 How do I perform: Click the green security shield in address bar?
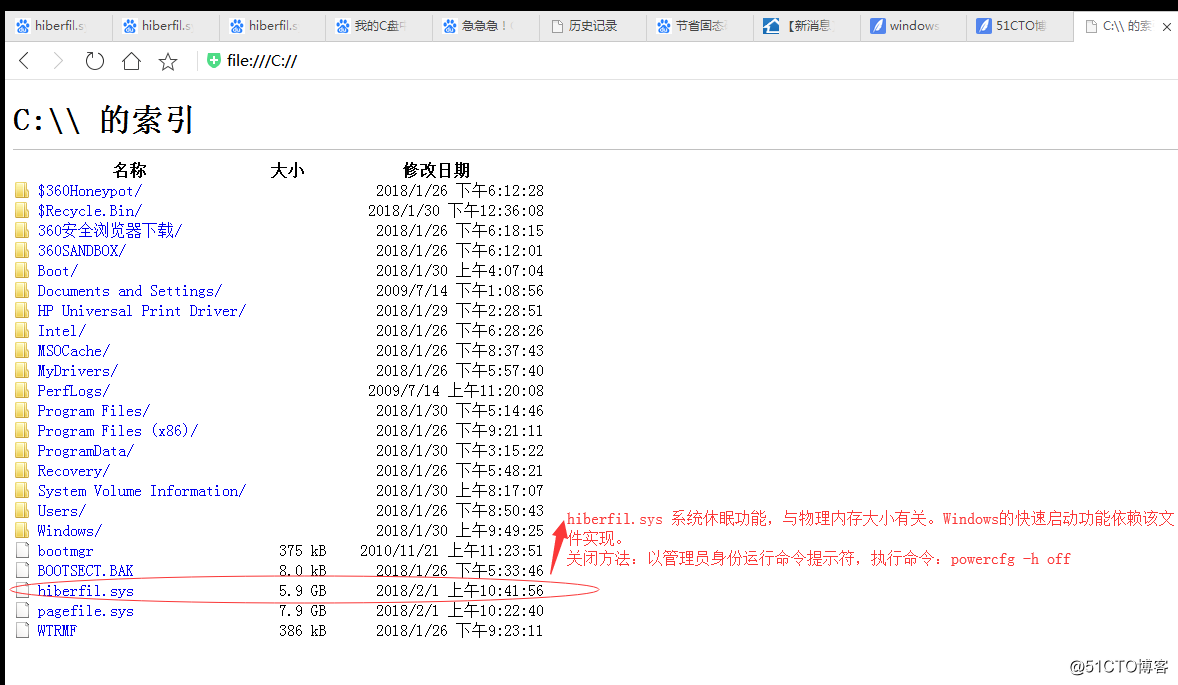[213, 61]
